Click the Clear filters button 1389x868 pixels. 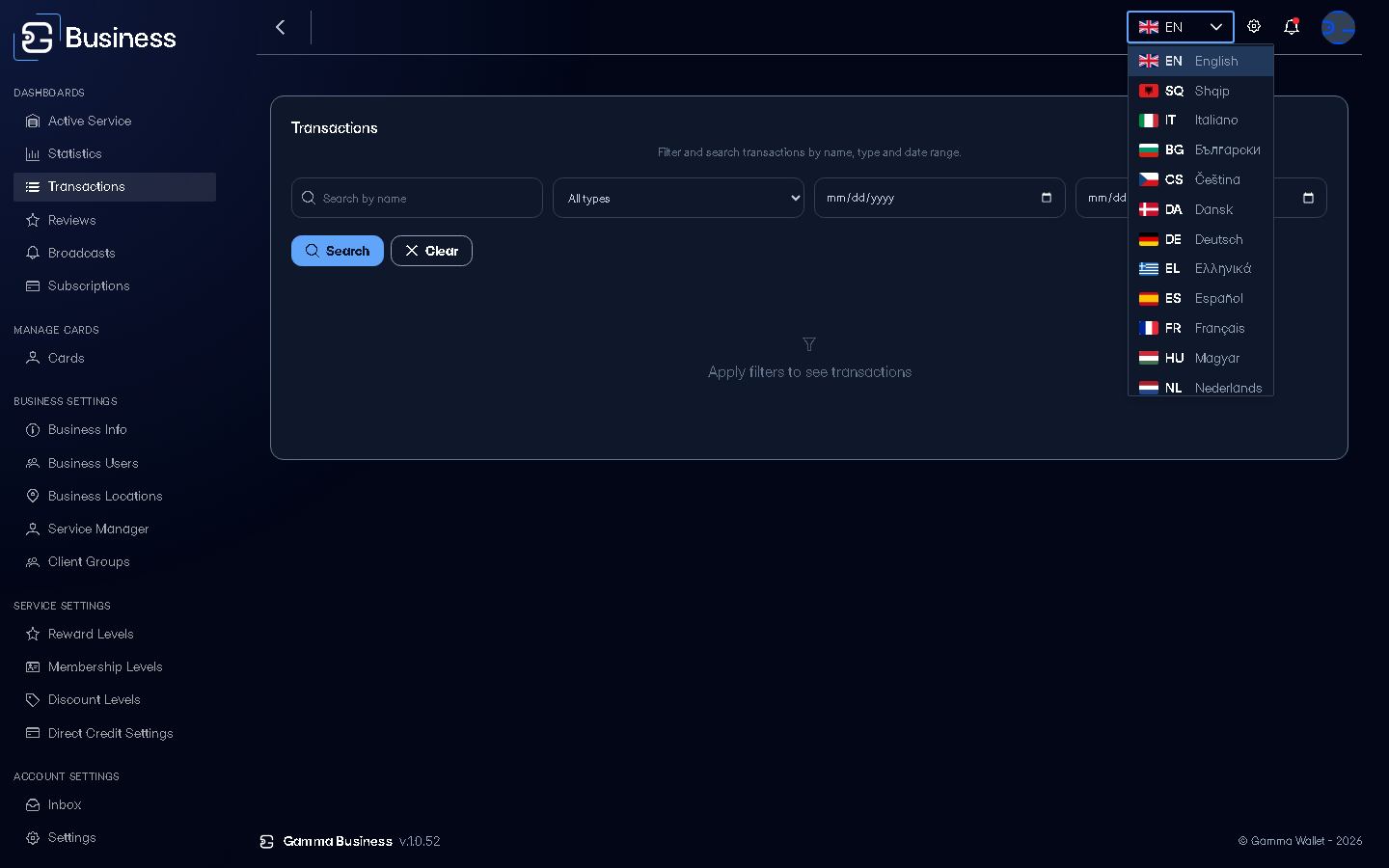pos(431,251)
